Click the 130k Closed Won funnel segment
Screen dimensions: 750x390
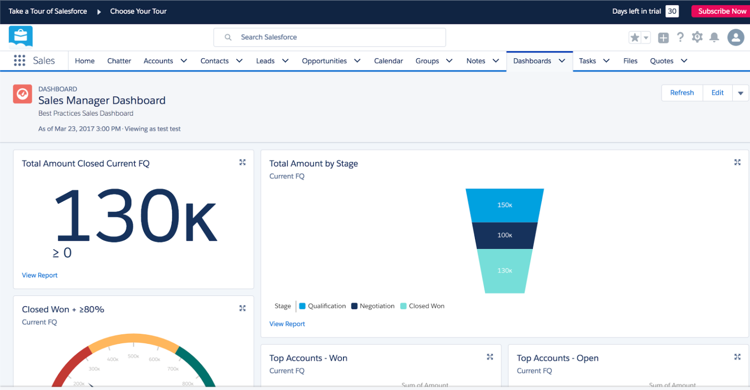(x=505, y=271)
